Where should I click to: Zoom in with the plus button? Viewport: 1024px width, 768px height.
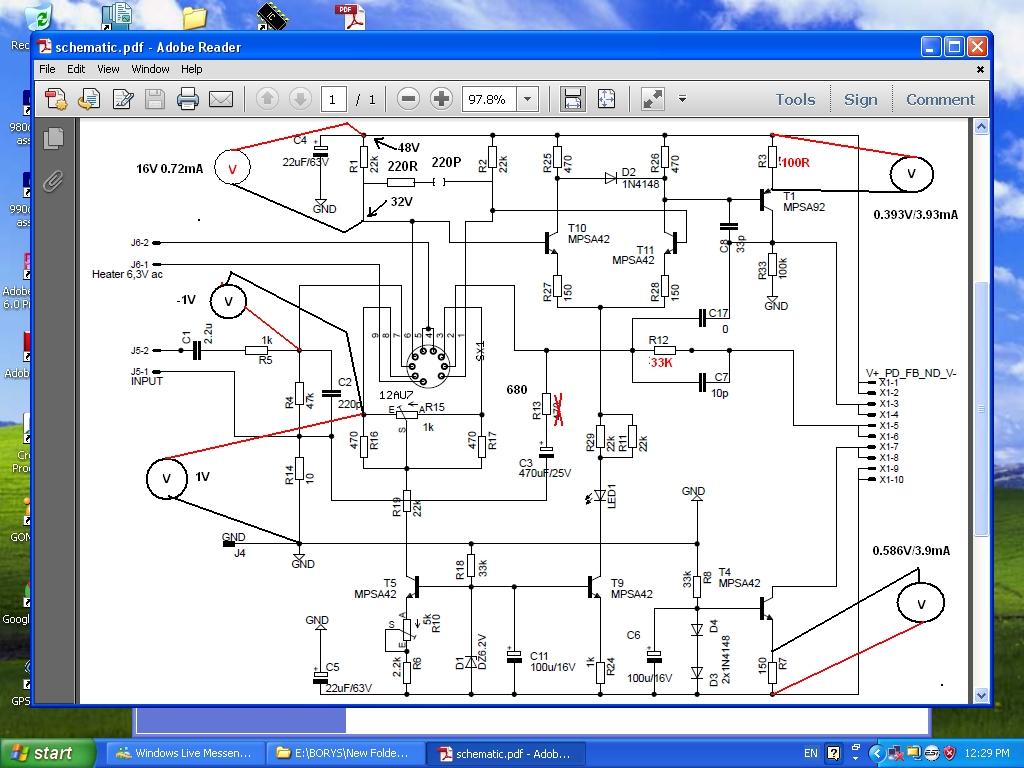441,99
